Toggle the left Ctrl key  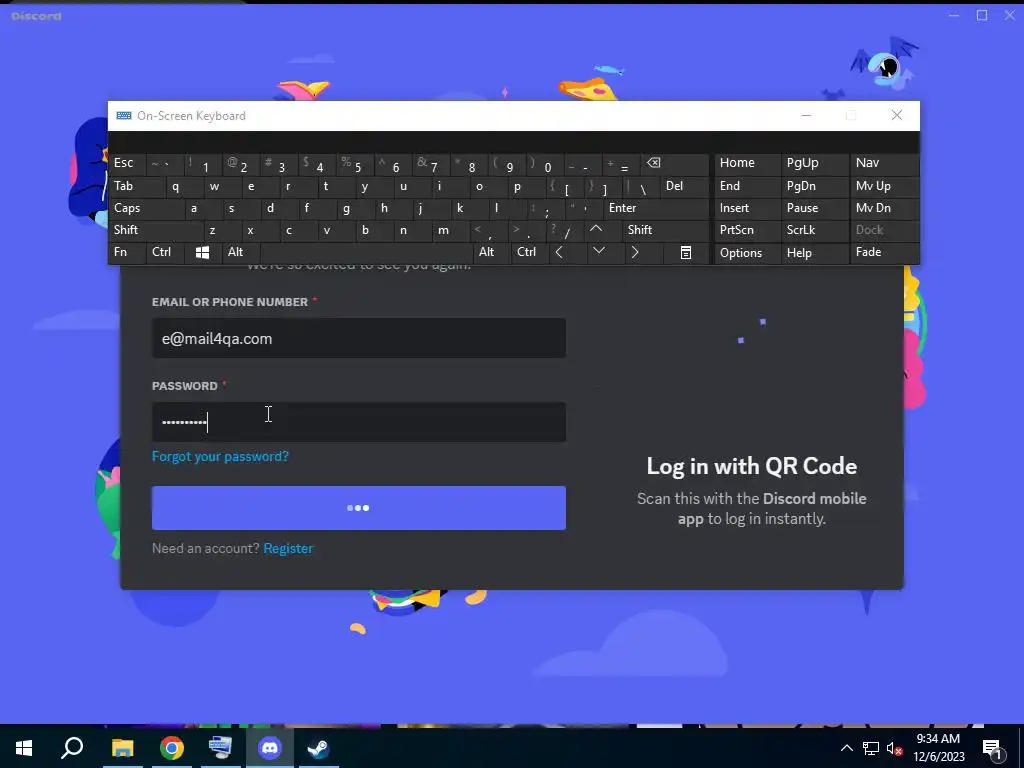165,252
